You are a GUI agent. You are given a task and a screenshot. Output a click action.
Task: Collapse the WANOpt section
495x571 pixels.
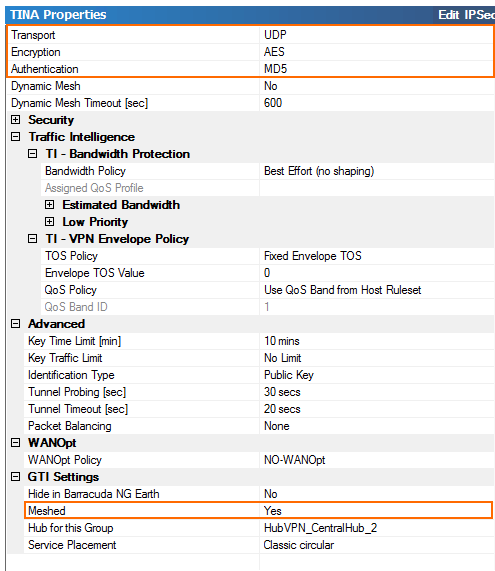point(16,443)
